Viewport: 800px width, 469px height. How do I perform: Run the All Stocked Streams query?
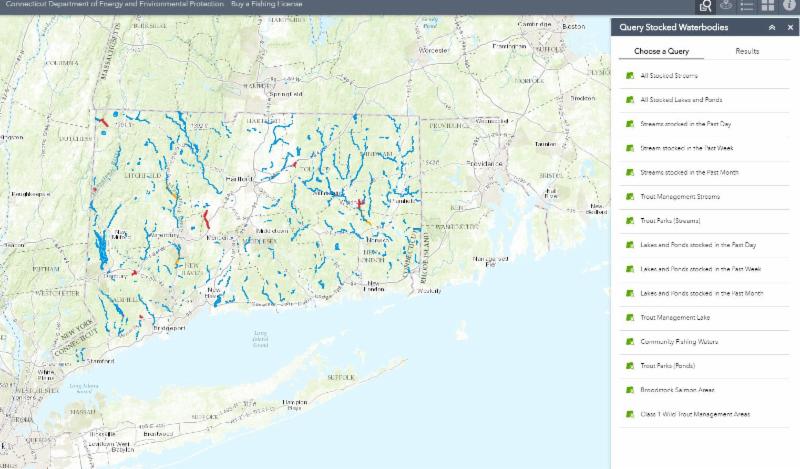pyautogui.click(x=705, y=76)
